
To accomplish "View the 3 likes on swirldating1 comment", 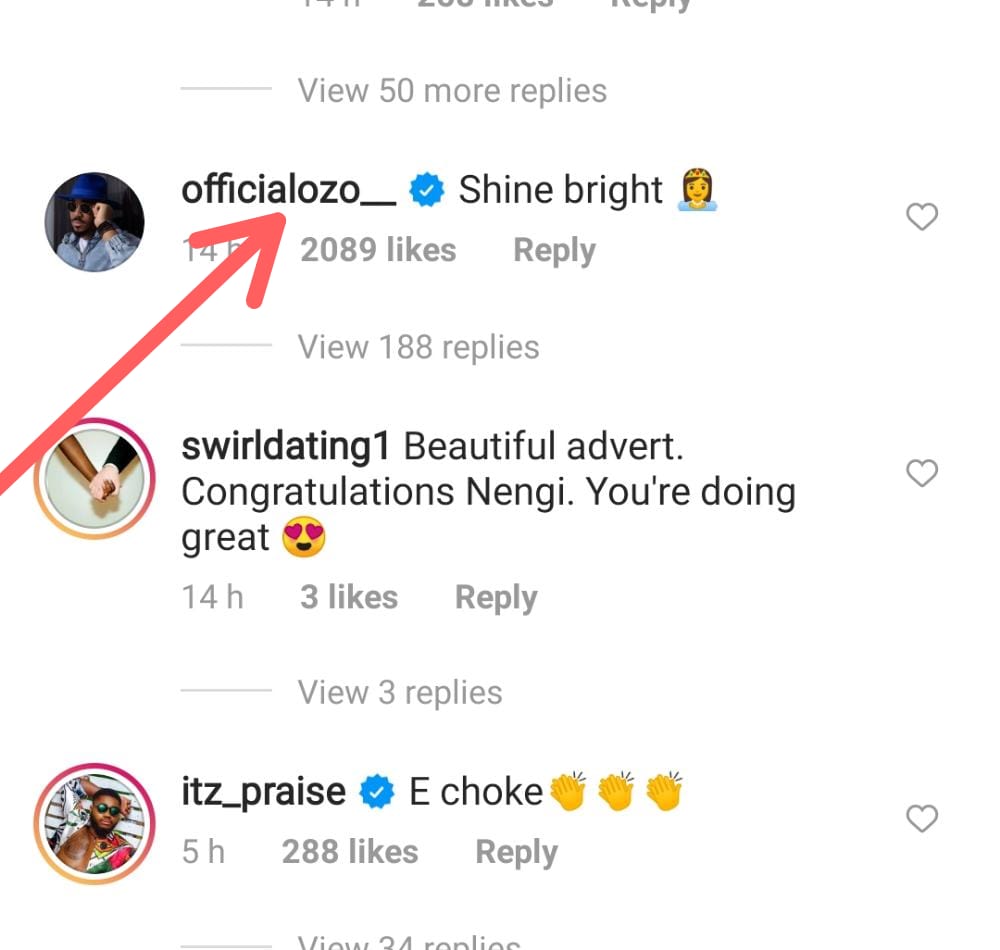I will (349, 597).
